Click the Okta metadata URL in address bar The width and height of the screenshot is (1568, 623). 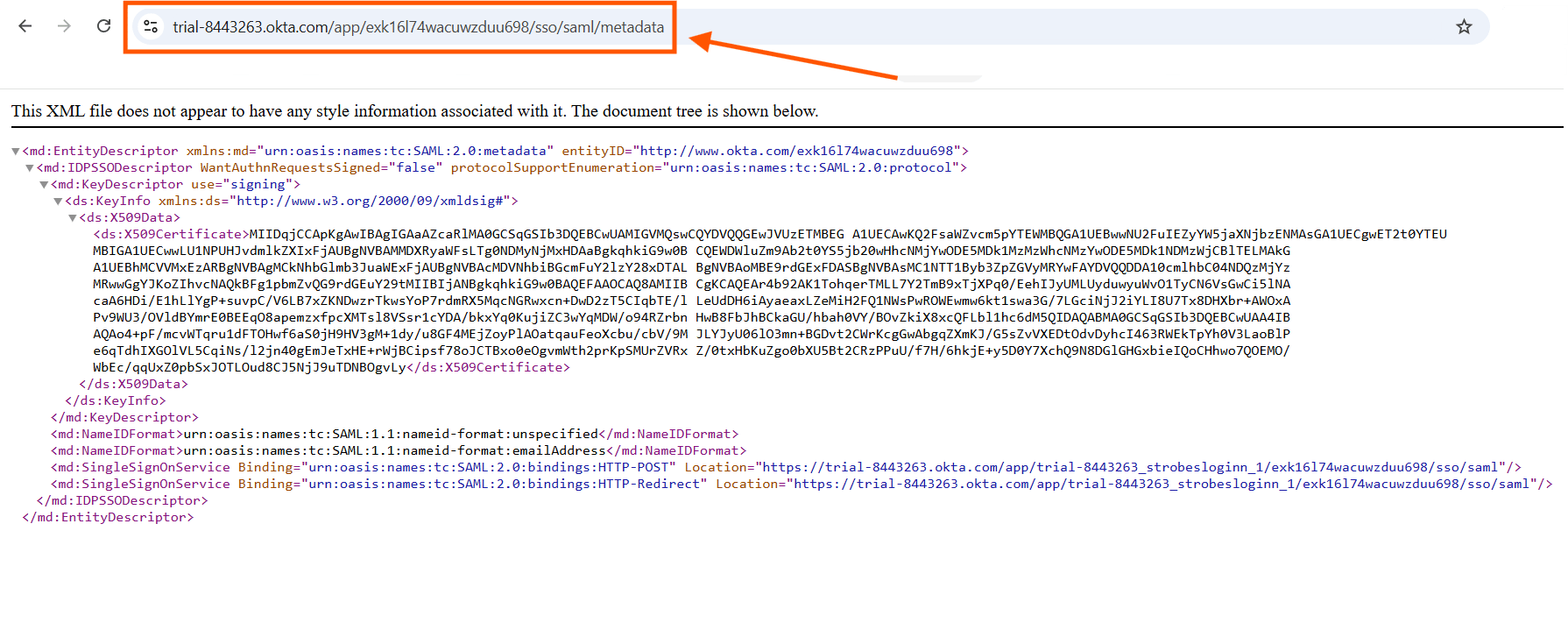pyautogui.click(x=418, y=27)
